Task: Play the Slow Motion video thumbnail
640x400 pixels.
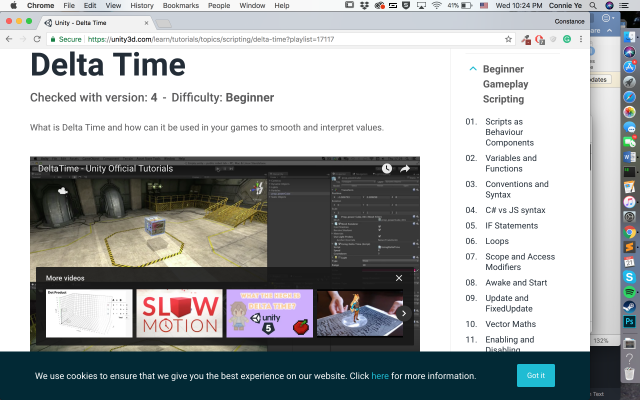Action: tap(180, 313)
